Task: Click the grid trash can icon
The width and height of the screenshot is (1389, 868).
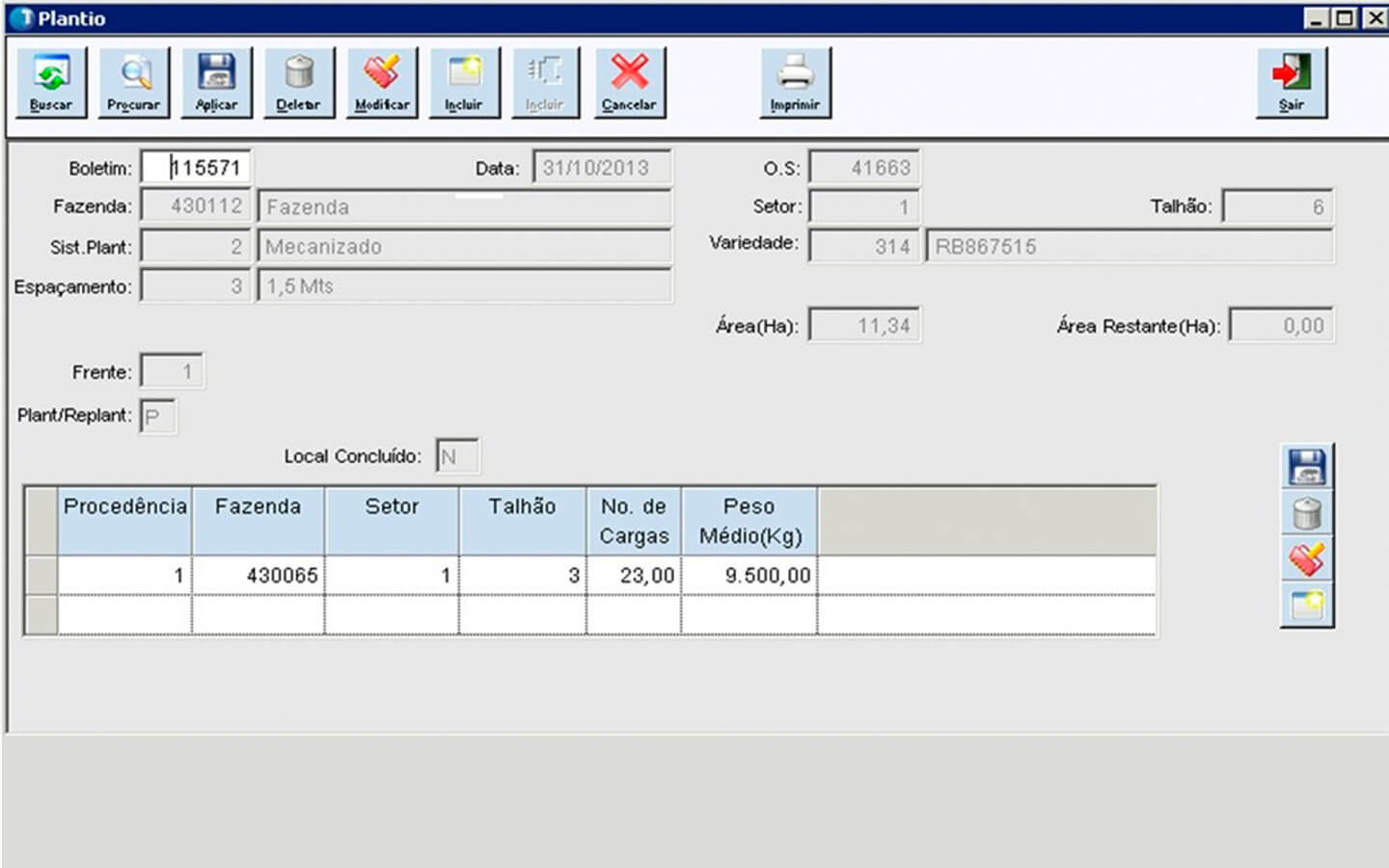Action: (x=1307, y=513)
